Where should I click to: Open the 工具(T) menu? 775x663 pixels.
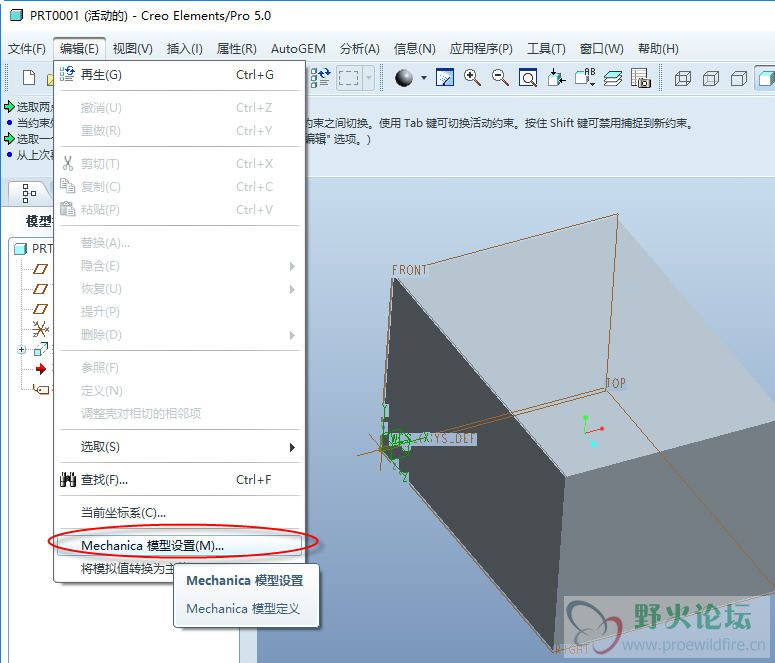[546, 49]
